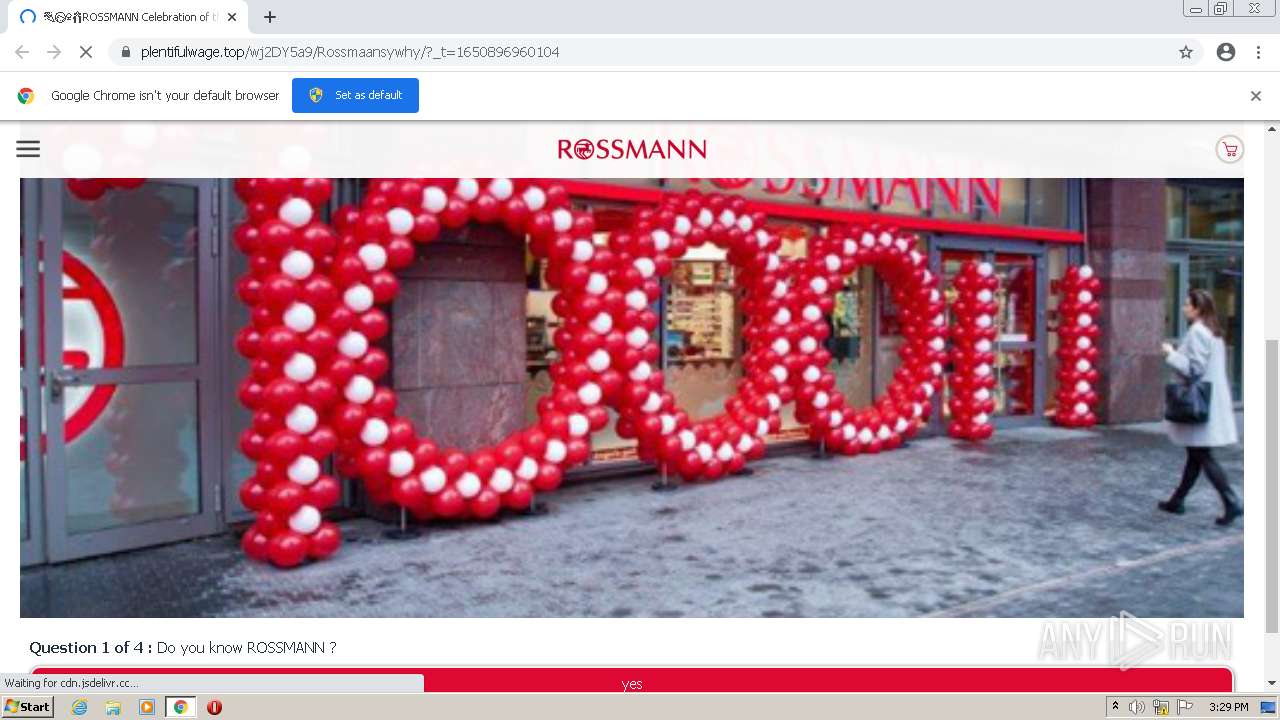Open the Chrome three-dot menu
This screenshot has height=720, width=1280.
coord(1258,52)
